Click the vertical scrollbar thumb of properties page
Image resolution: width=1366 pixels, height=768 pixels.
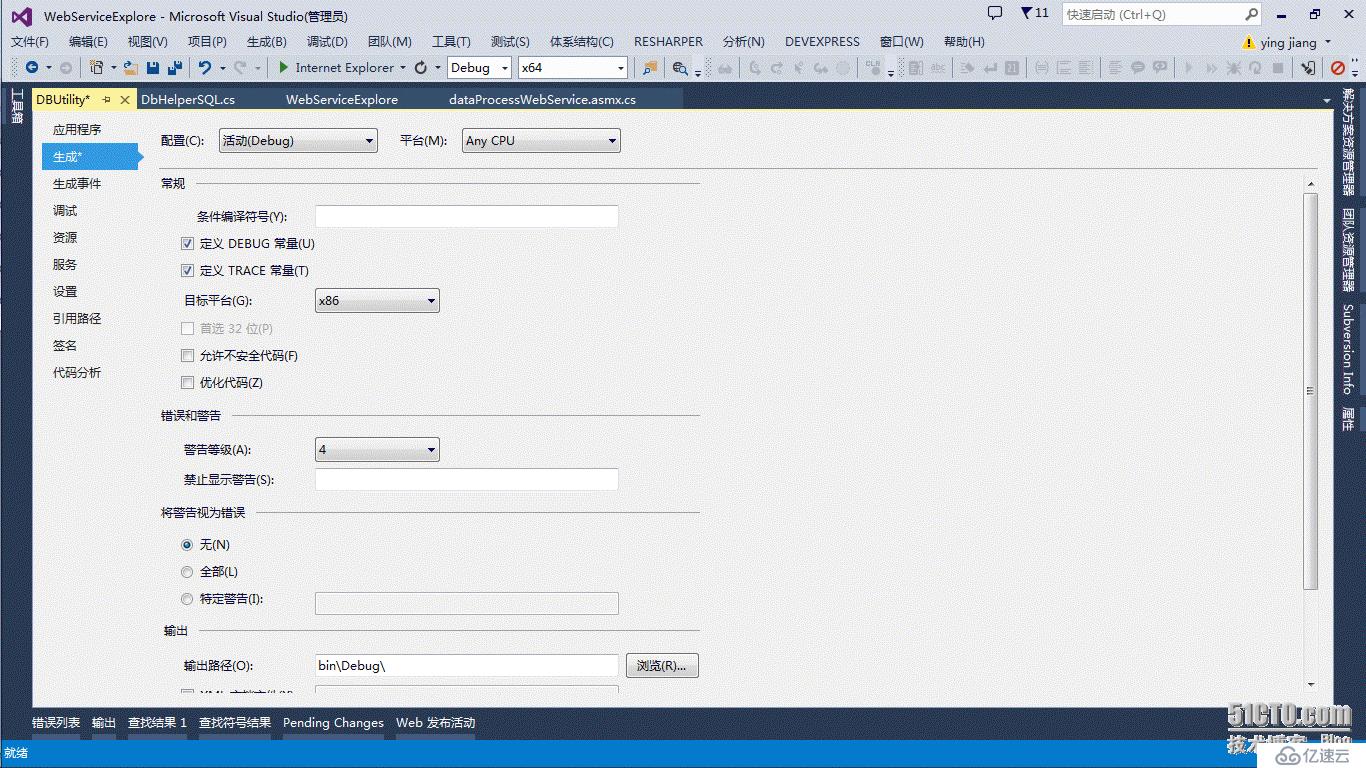click(x=1311, y=391)
